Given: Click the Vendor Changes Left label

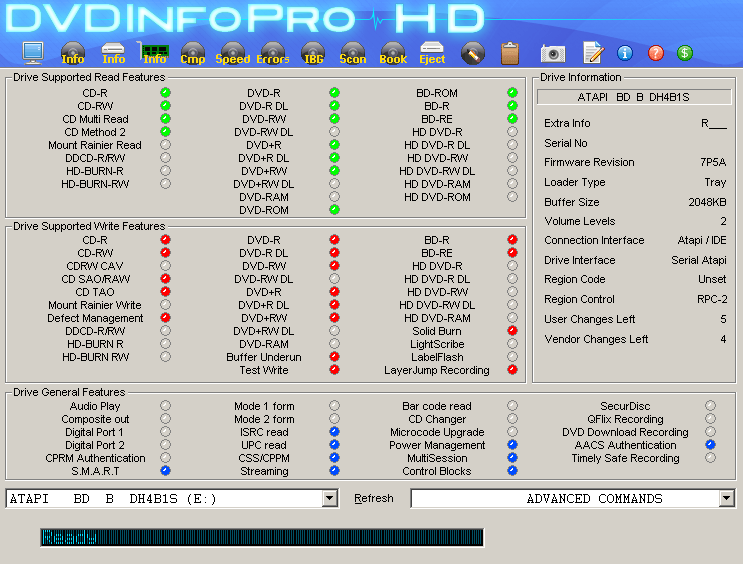Looking at the screenshot, I should (x=596, y=339).
